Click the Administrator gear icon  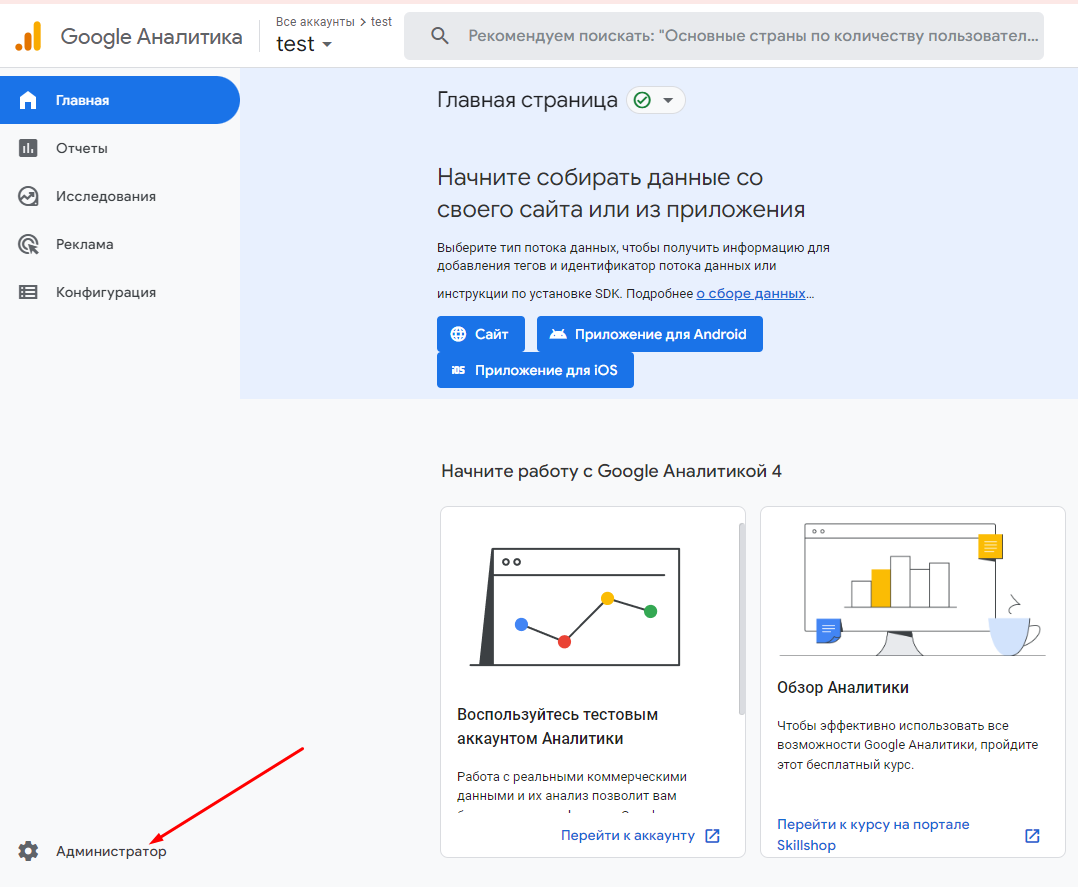(x=28, y=851)
